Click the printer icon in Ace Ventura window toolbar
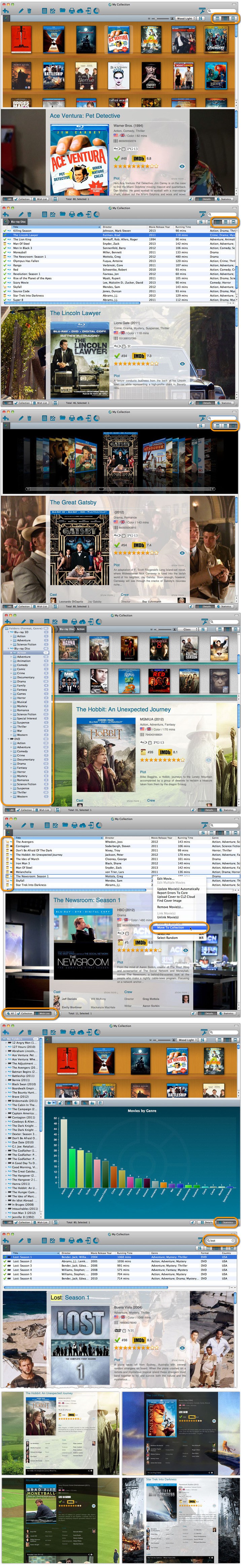The height and width of the screenshot is (1568, 241). tap(72, 11)
